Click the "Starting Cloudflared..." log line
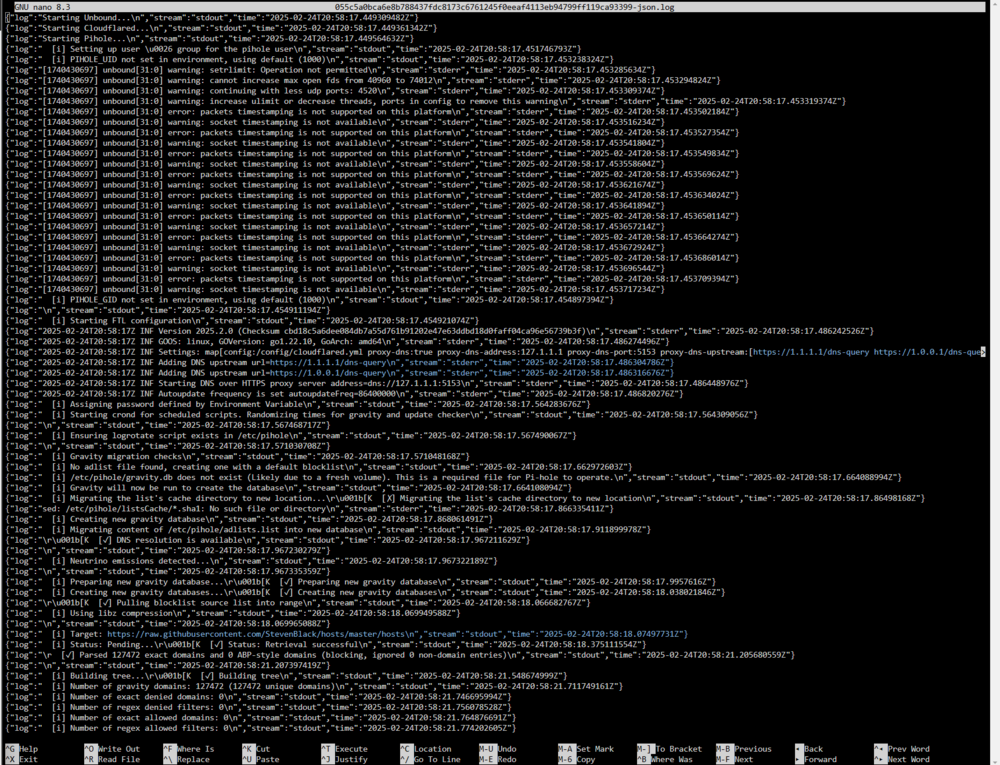 pos(221,28)
